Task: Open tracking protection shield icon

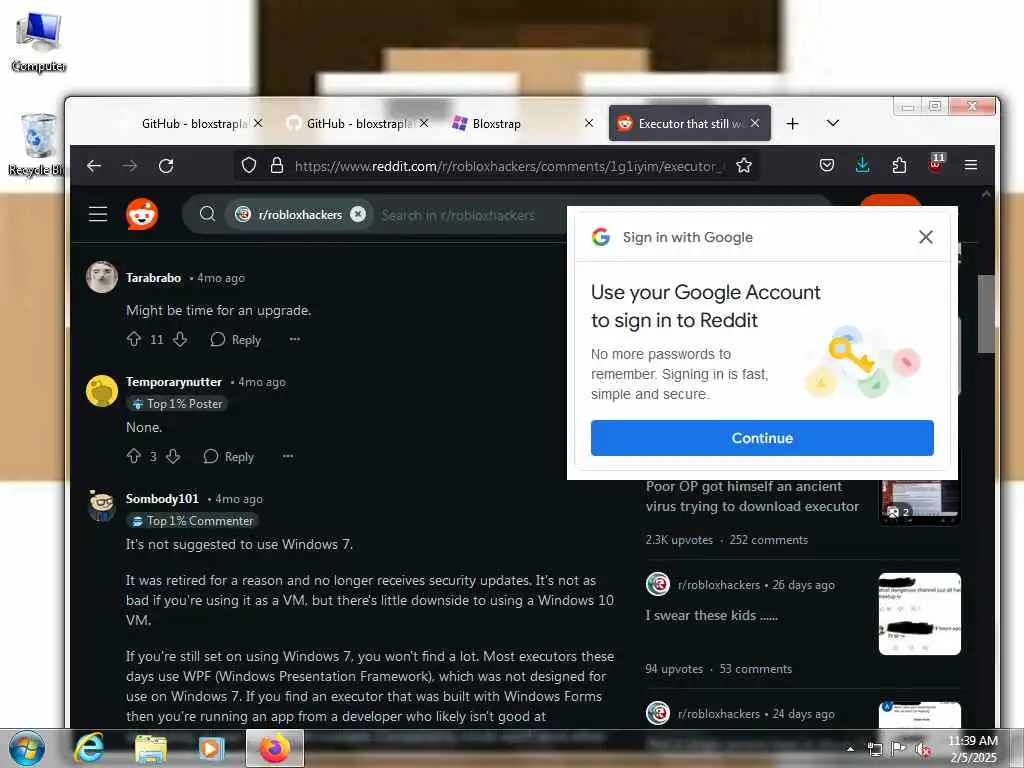Action: coord(249,166)
